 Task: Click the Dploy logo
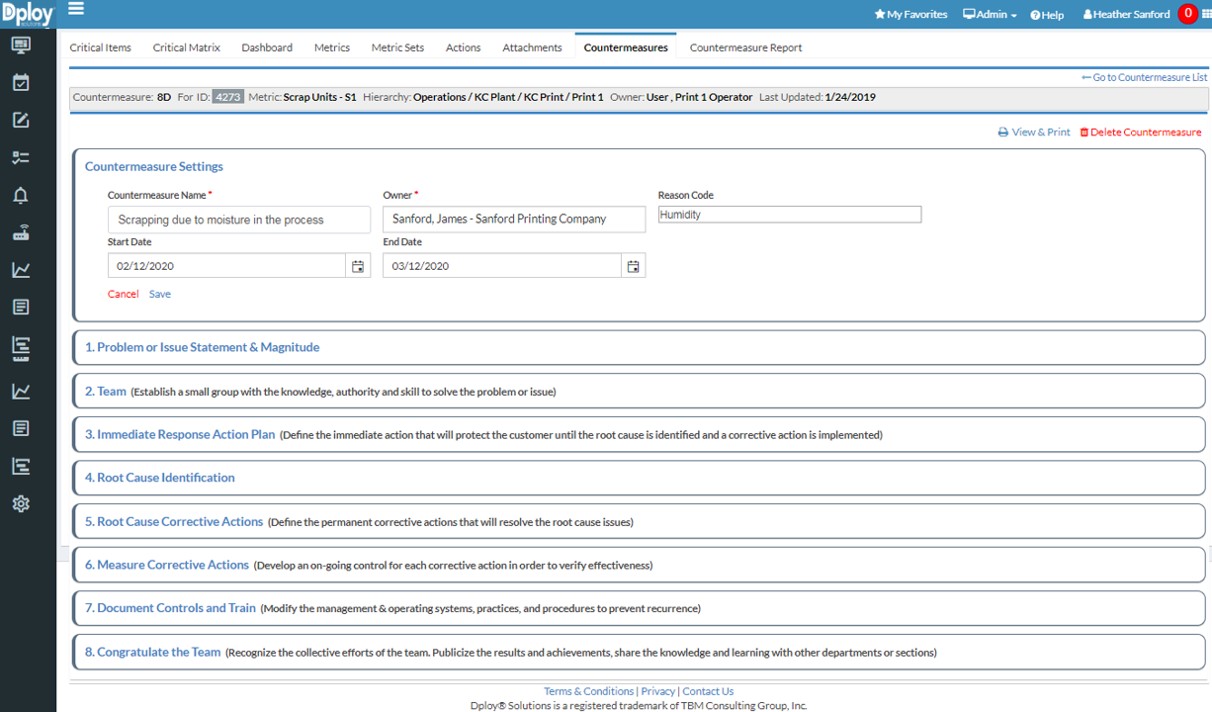point(27,14)
